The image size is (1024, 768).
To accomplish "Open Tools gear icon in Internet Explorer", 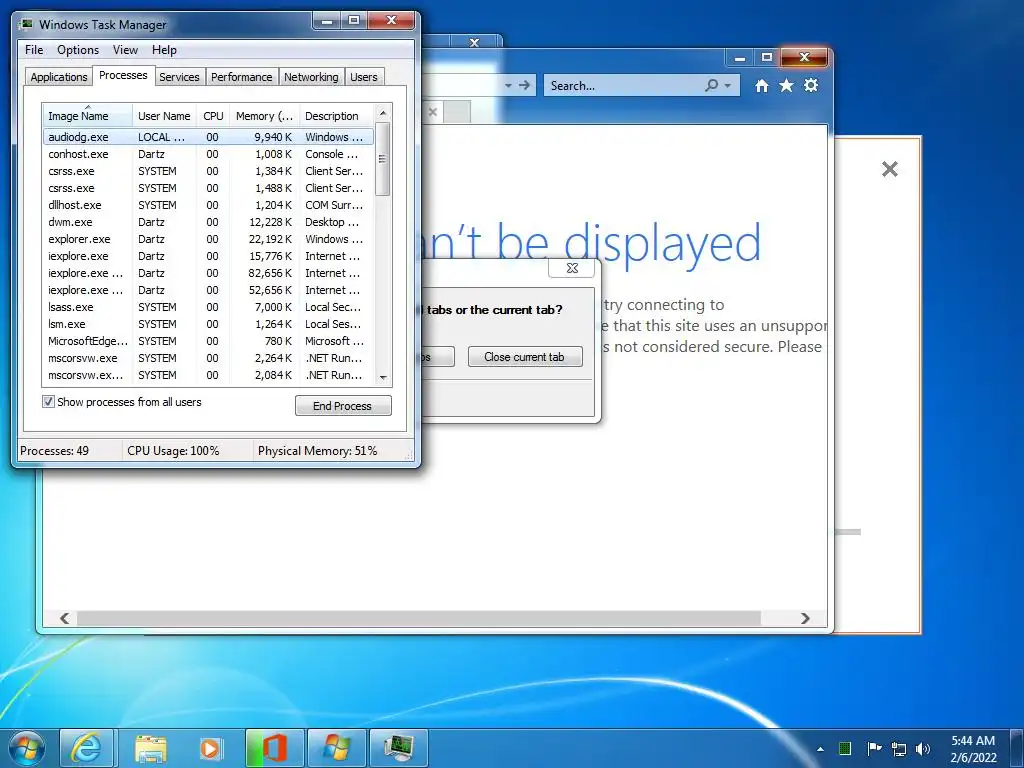I will click(x=811, y=86).
